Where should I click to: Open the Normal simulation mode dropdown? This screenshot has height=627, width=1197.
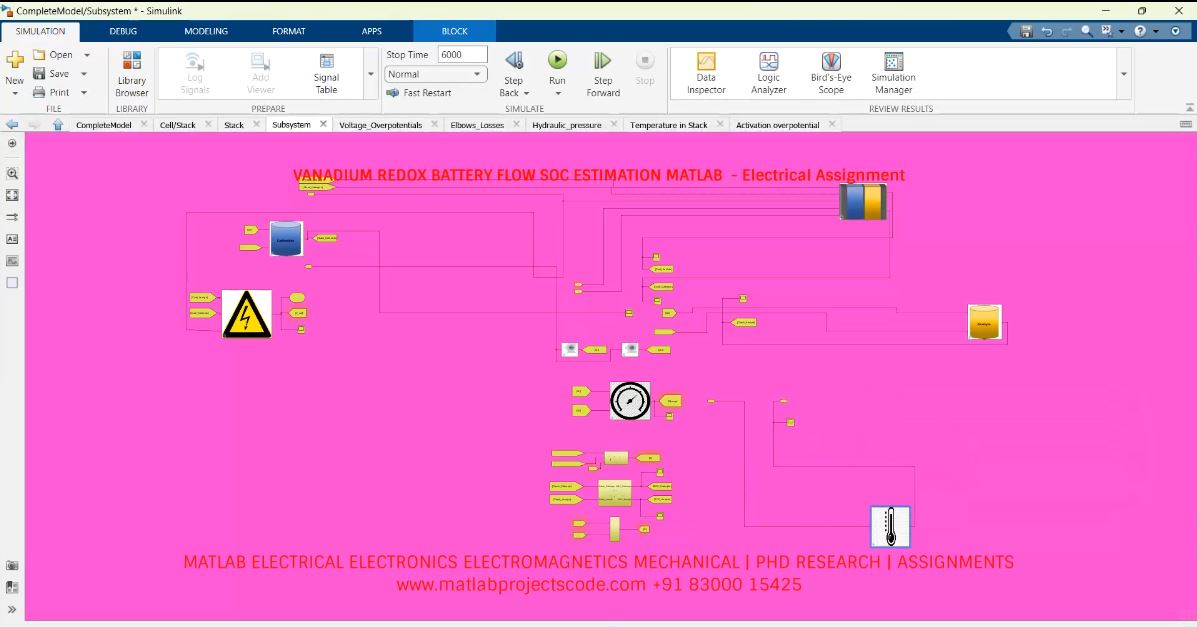[x=478, y=73]
